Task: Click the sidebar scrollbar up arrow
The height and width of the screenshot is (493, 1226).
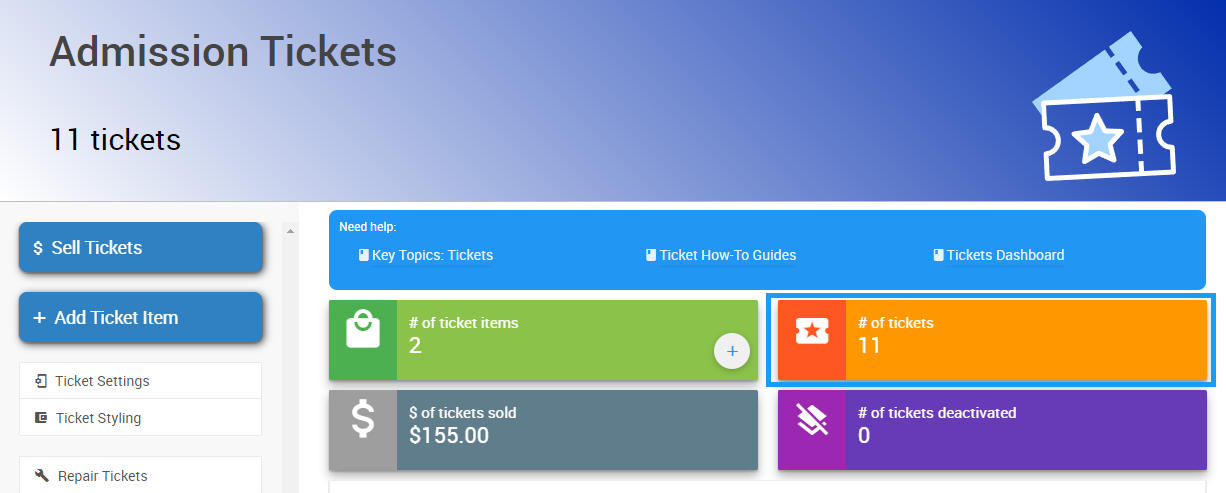Action: pyautogui.click(x=290, y=232)
